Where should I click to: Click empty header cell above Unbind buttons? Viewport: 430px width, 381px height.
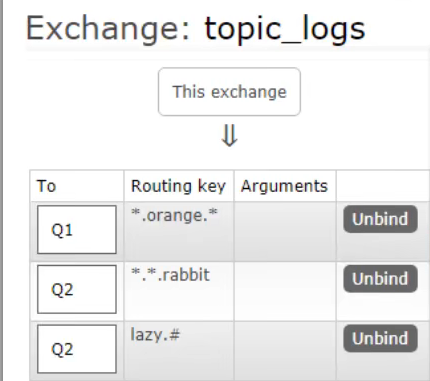pyautogui.click(x=383, y=186)
